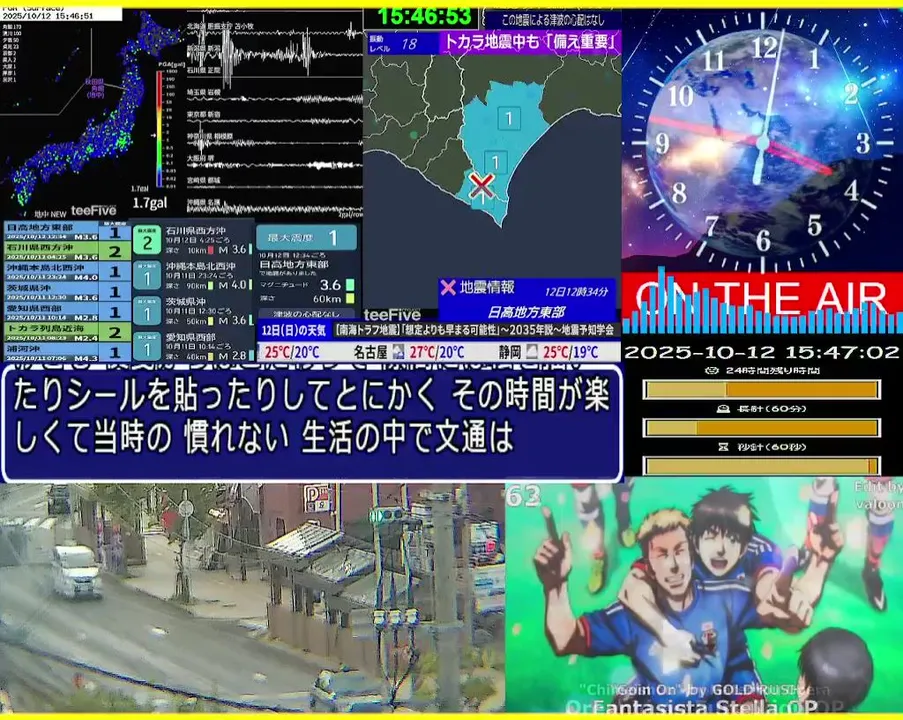This screenshot has height=720, width=903.
Task: Click the 地震情報 banner on the map
Action: tap(527, 298)
